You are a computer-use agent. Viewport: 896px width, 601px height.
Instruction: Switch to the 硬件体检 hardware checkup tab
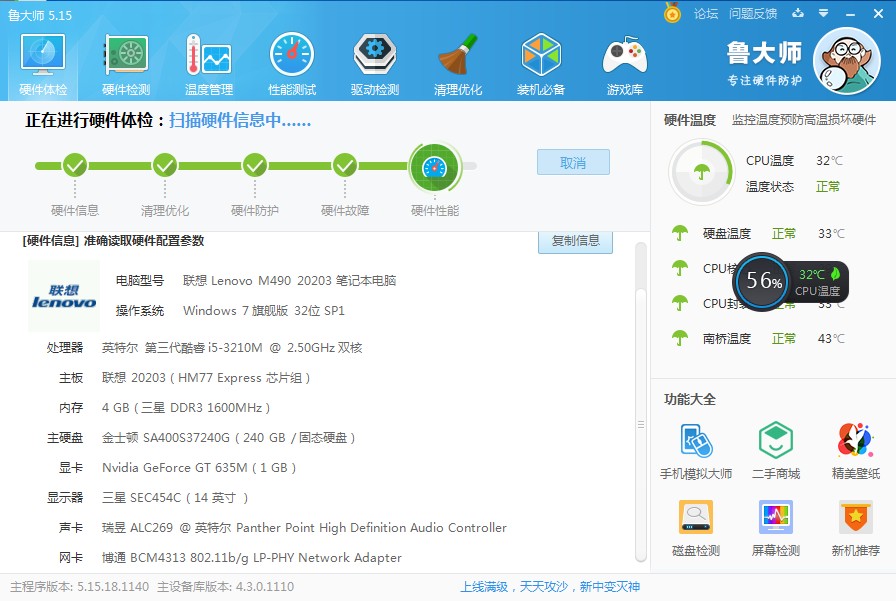[43, 63]
